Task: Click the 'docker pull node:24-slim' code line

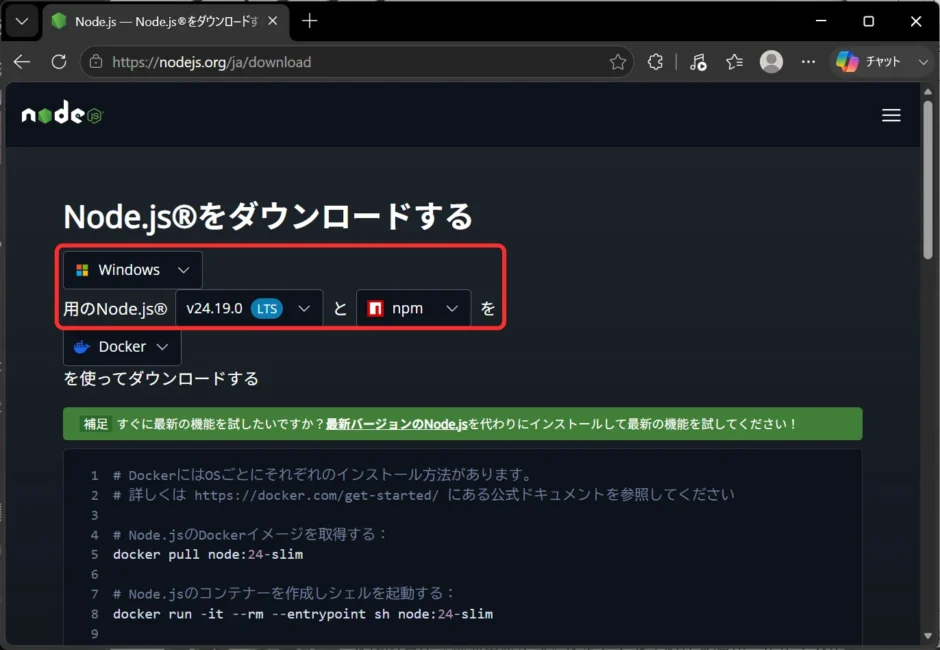Action: (x=207, y=554)
